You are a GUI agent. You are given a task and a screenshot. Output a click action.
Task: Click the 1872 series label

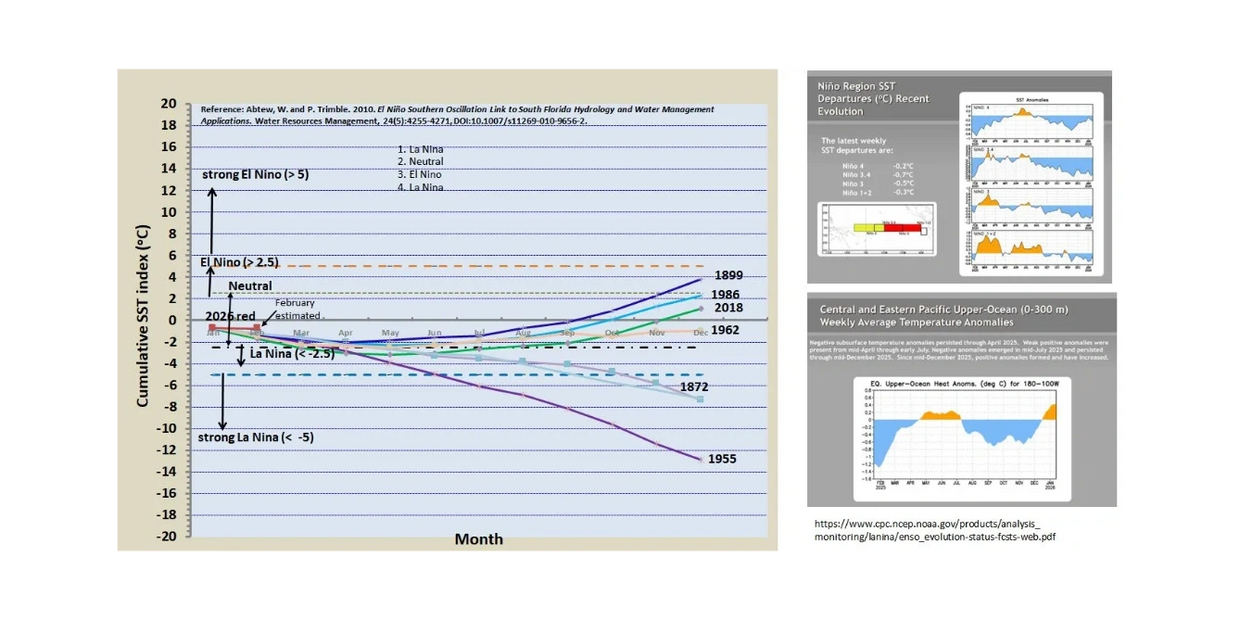pyautogui.click(x=694, y=387)
